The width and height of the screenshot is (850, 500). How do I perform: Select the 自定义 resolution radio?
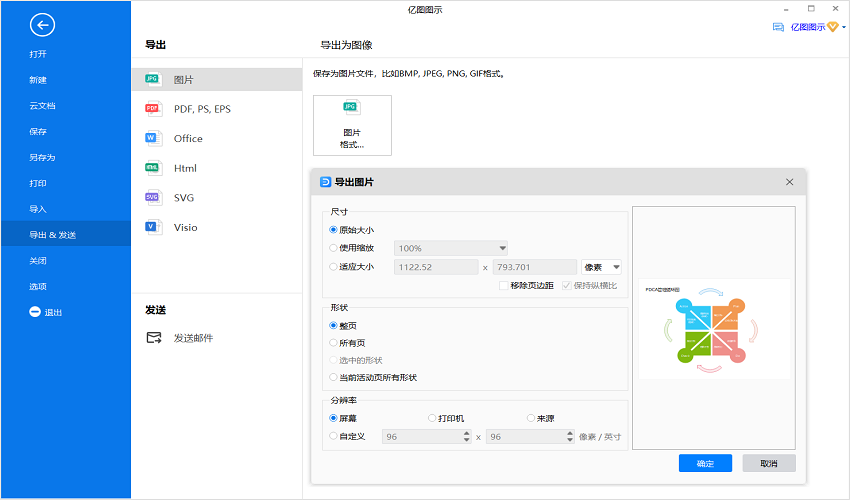[333, 436]
